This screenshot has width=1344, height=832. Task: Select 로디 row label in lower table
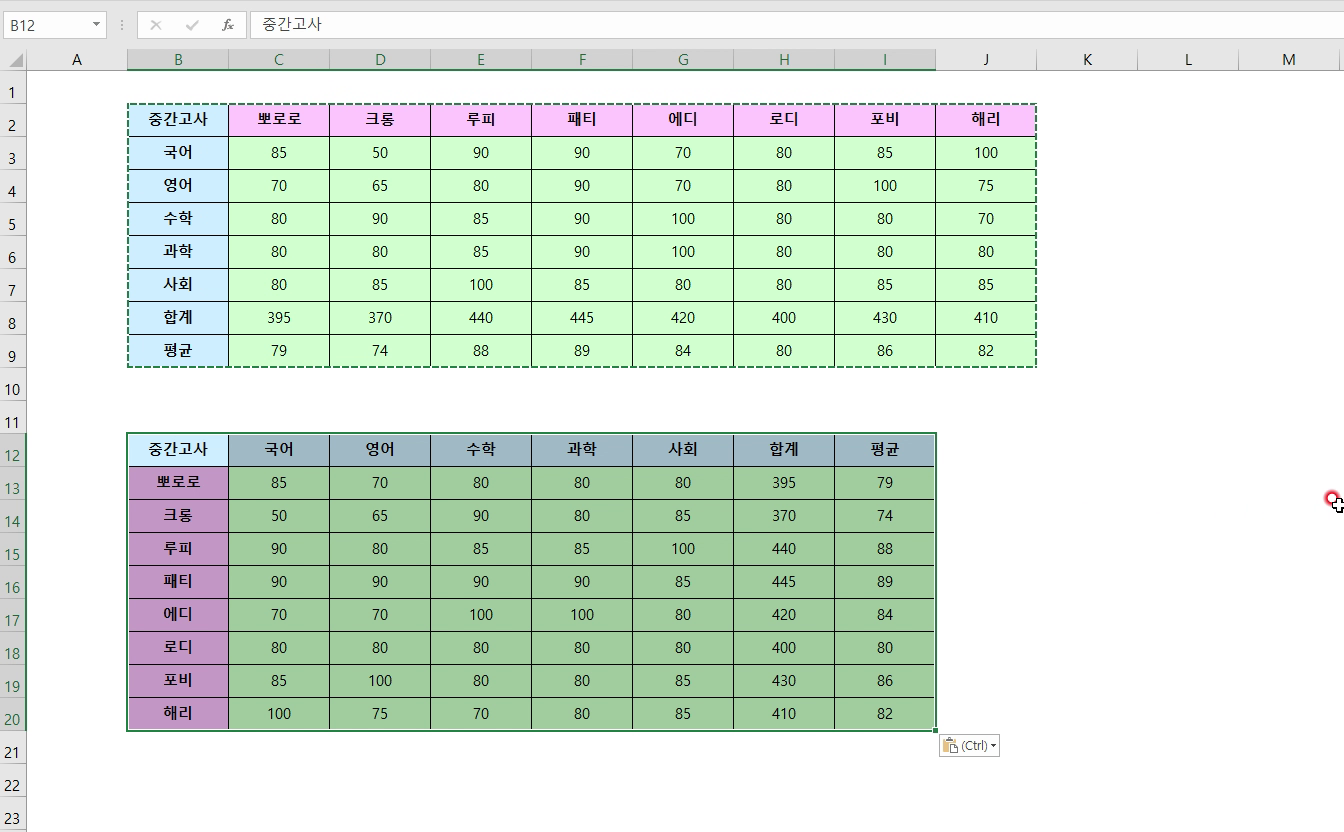(x=178, y=648)
